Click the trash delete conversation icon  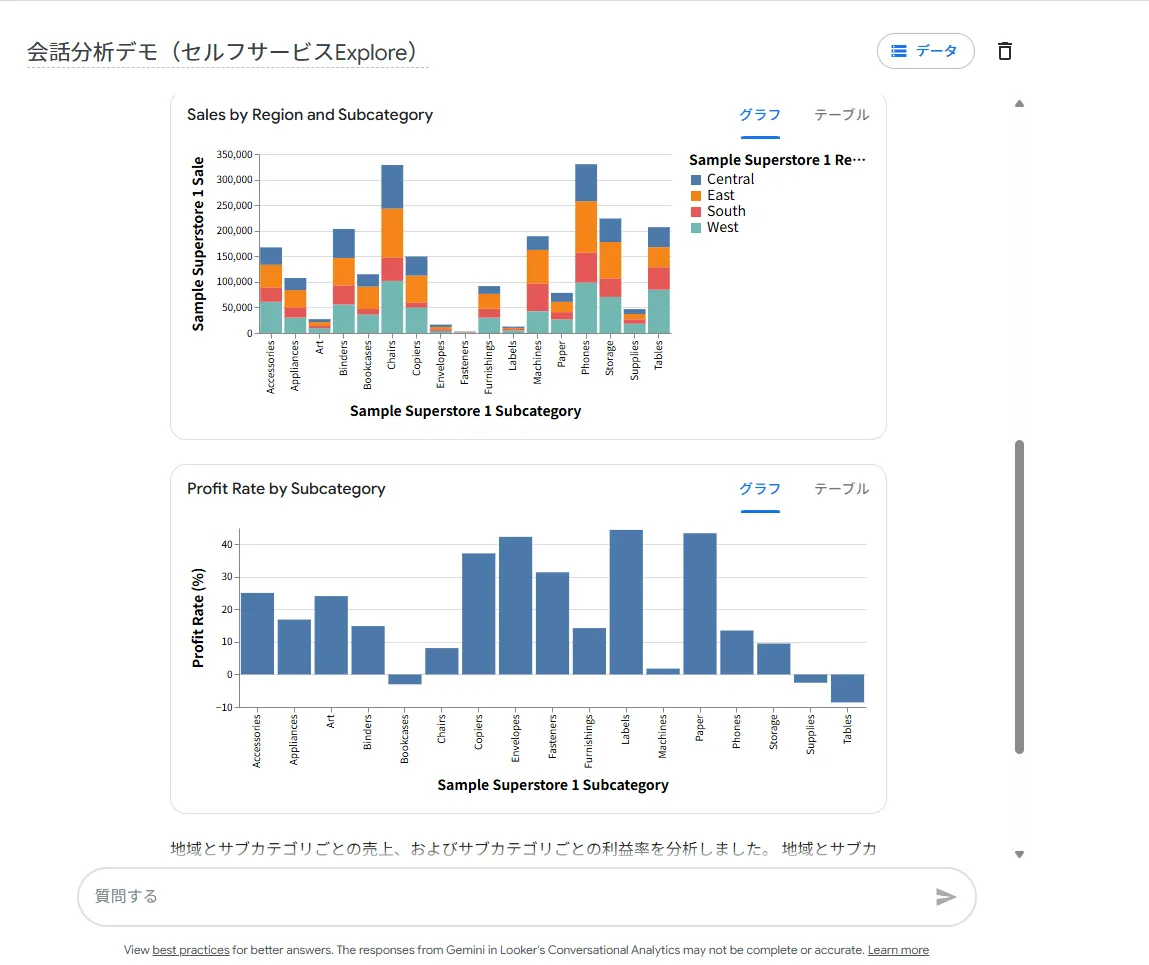click(1005, 51)
